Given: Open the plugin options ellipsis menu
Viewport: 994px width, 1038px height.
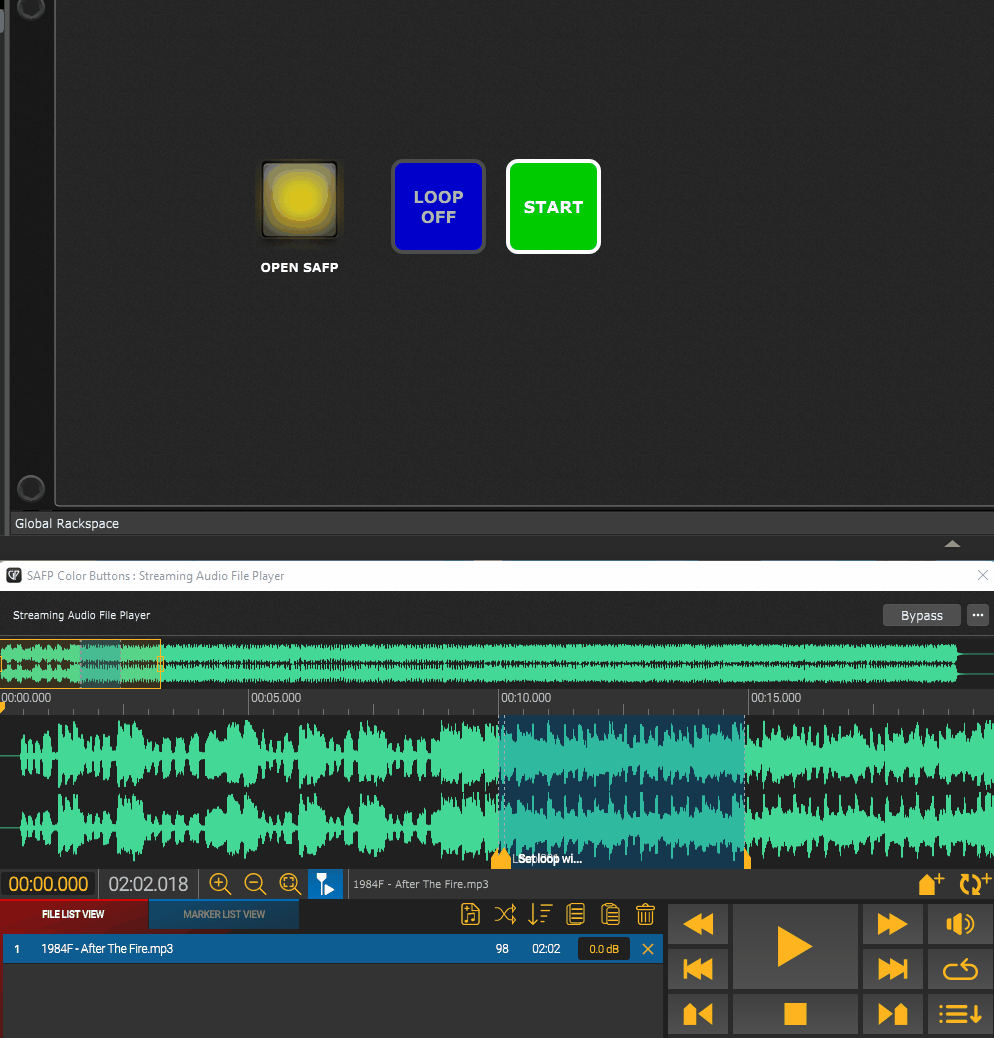Looking at the screenshot, I should pos(977,615).
